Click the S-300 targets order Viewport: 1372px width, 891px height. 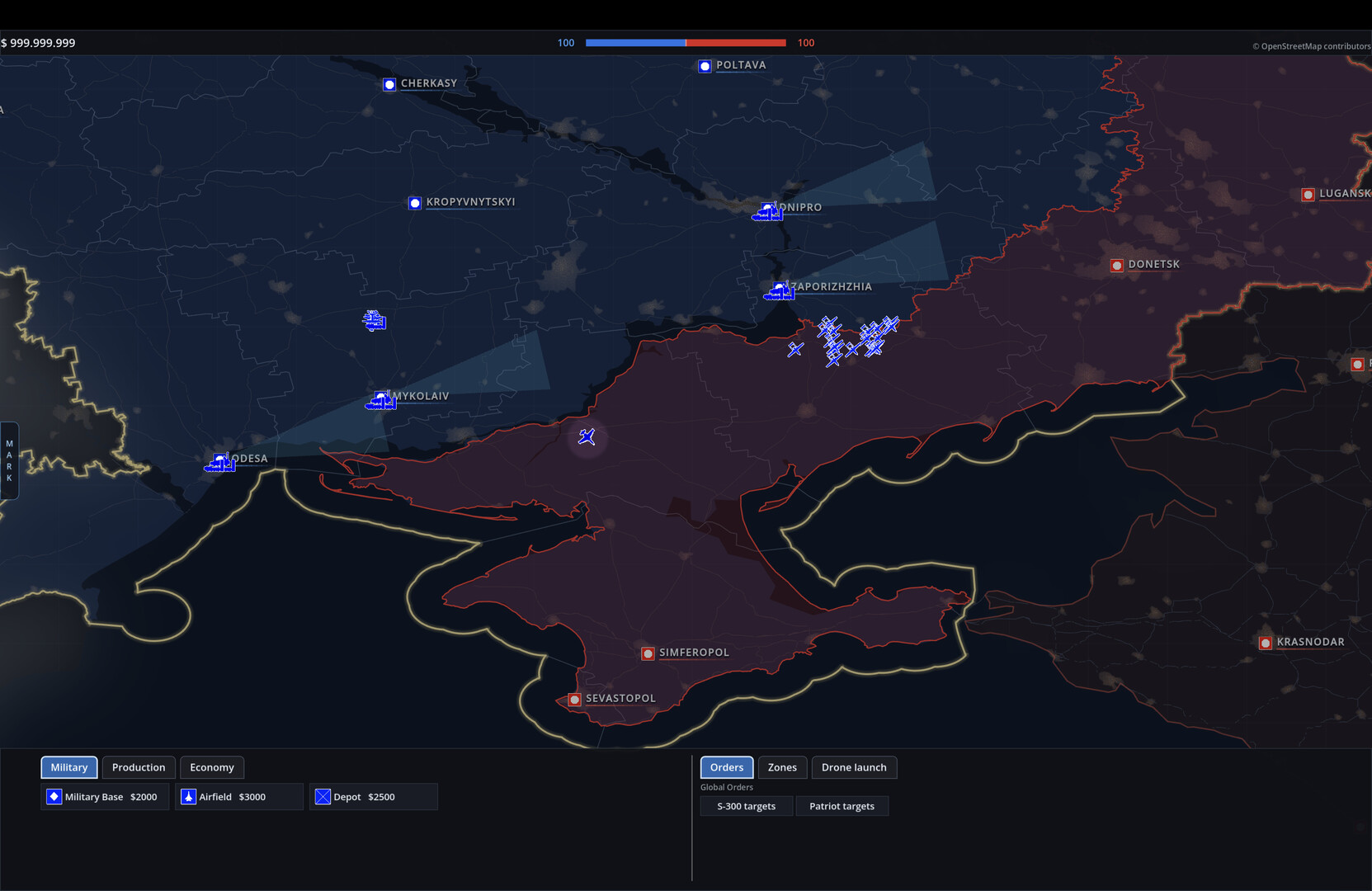(x=746, y=806)
